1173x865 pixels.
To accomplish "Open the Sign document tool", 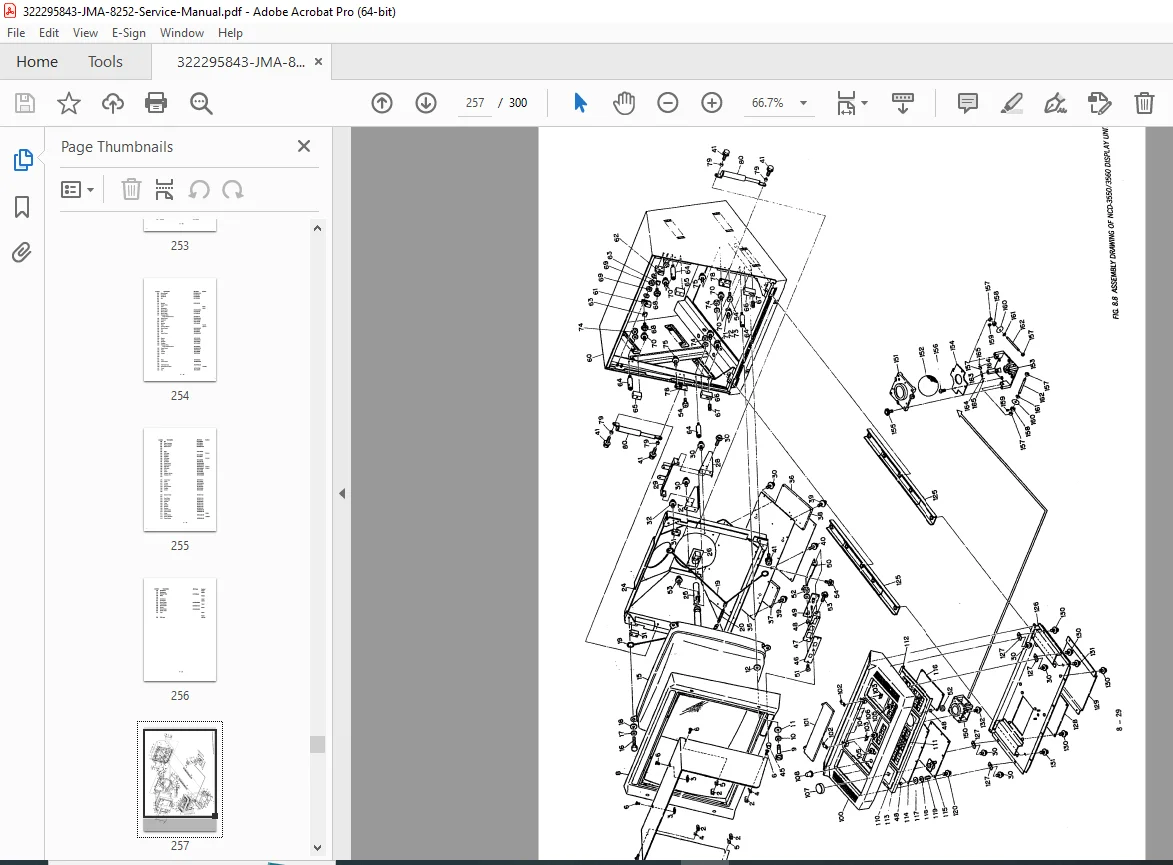I will [1056, 103].
